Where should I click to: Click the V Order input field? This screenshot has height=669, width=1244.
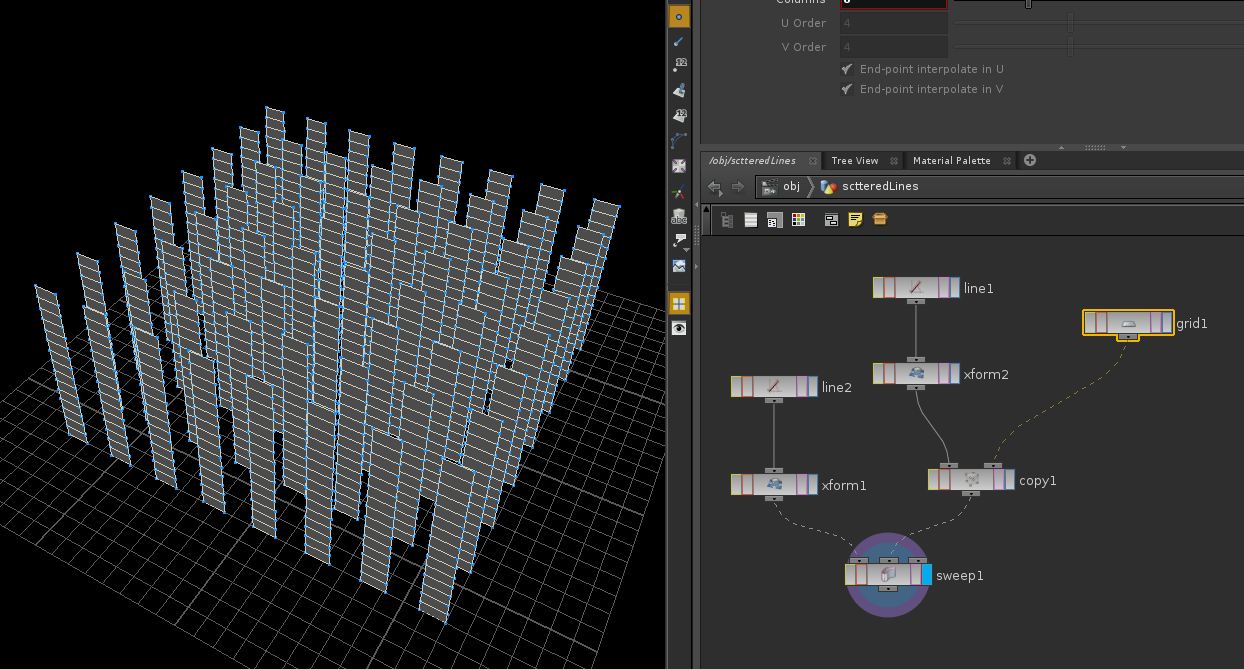(x=893, y=47)
